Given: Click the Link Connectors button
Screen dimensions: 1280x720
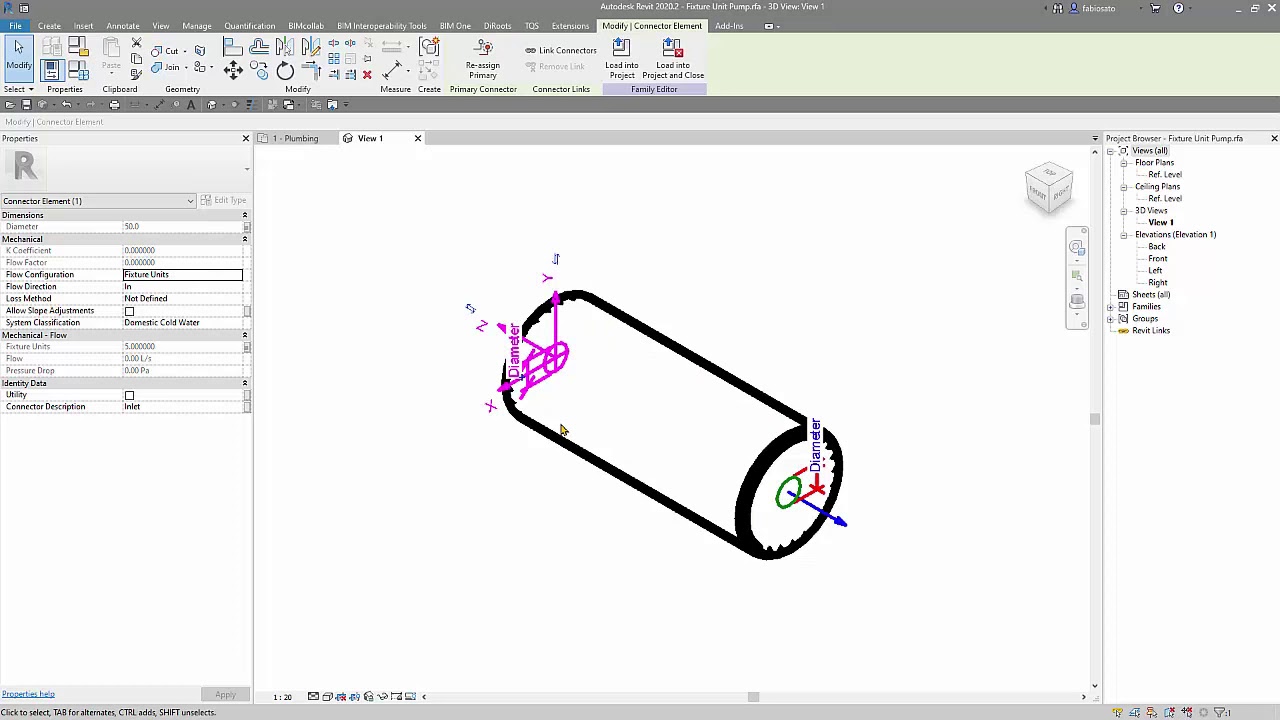Looking at the screenshot, I should tap(561, 50).
